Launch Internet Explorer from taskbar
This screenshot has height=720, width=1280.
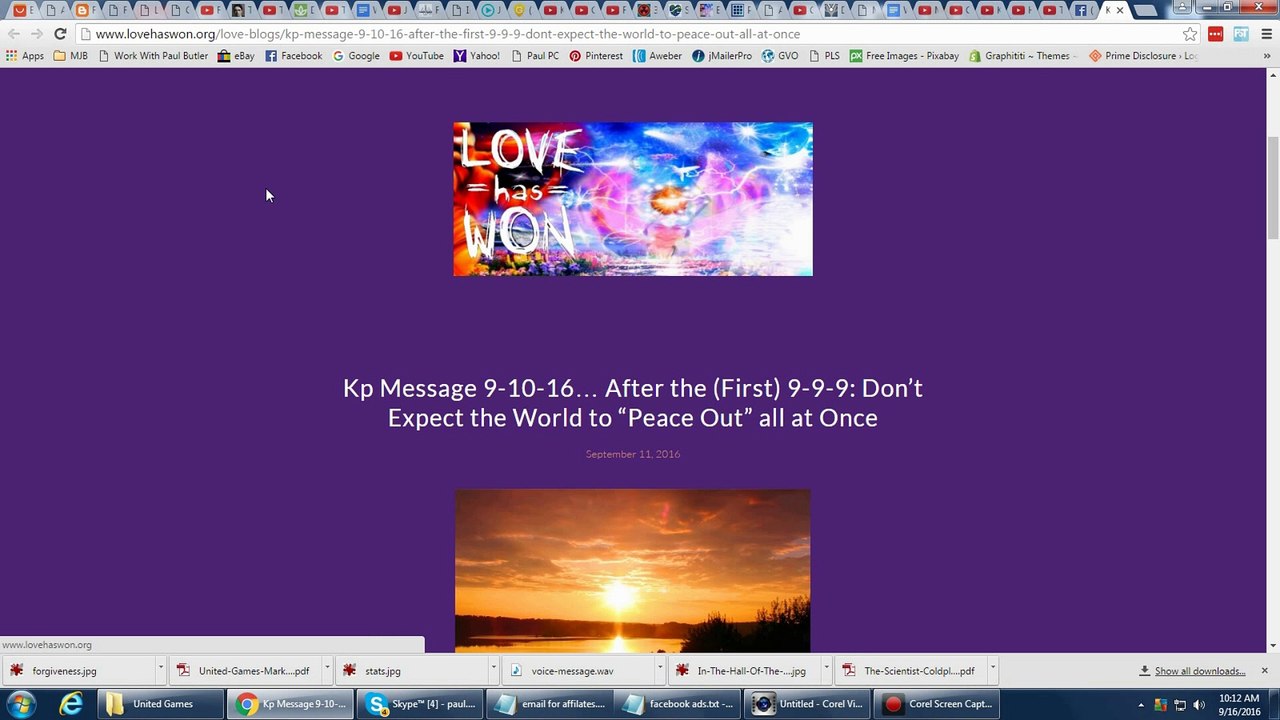(71, 704)
